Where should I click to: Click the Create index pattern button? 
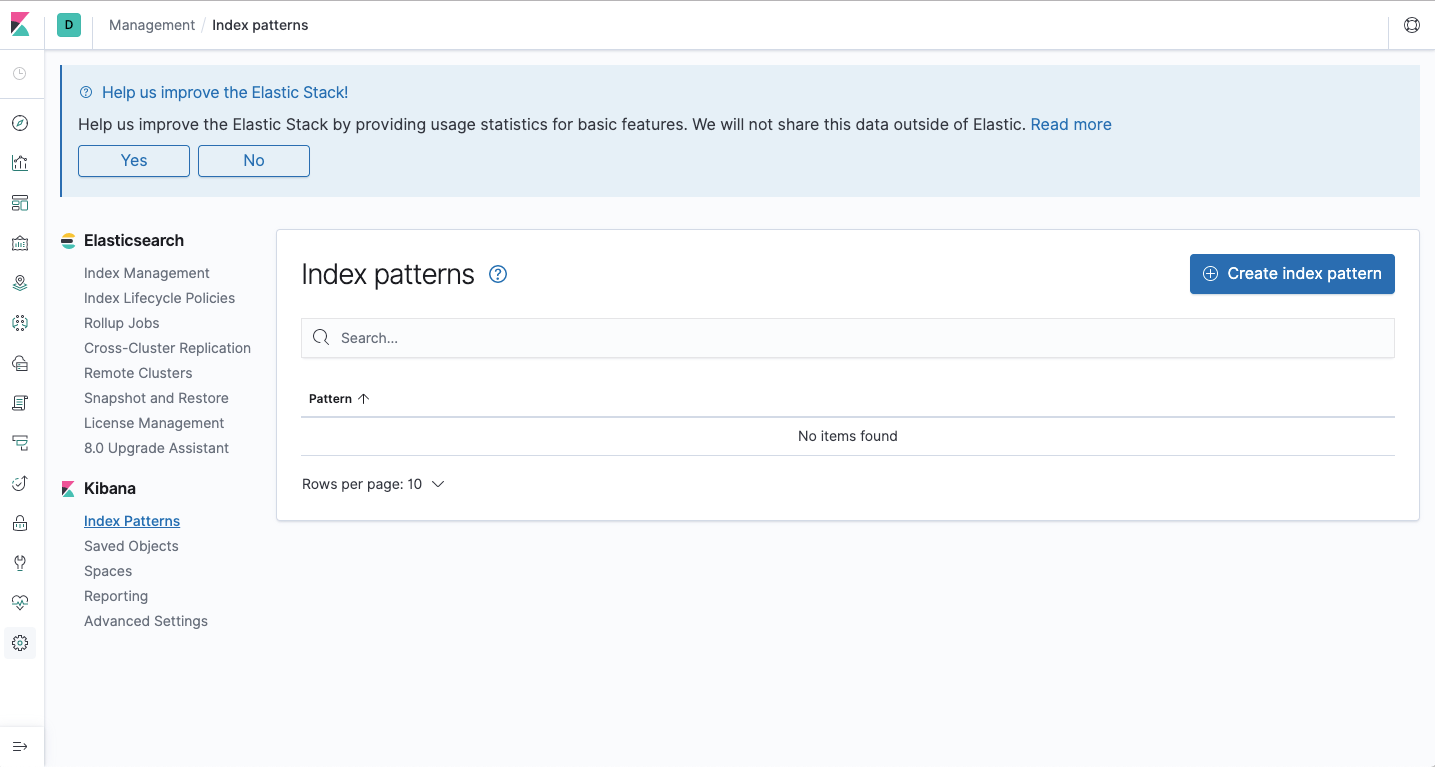[x=1292, y=274]
